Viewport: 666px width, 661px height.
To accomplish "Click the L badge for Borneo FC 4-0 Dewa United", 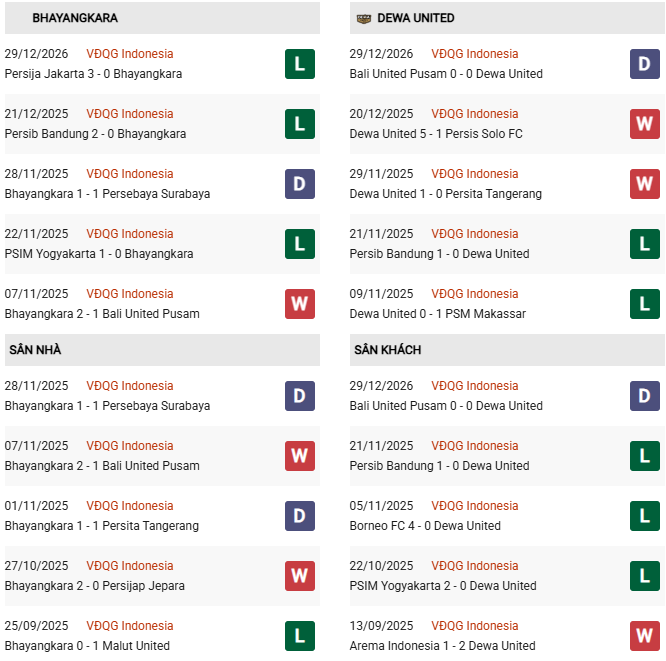I will click(645, 516).
